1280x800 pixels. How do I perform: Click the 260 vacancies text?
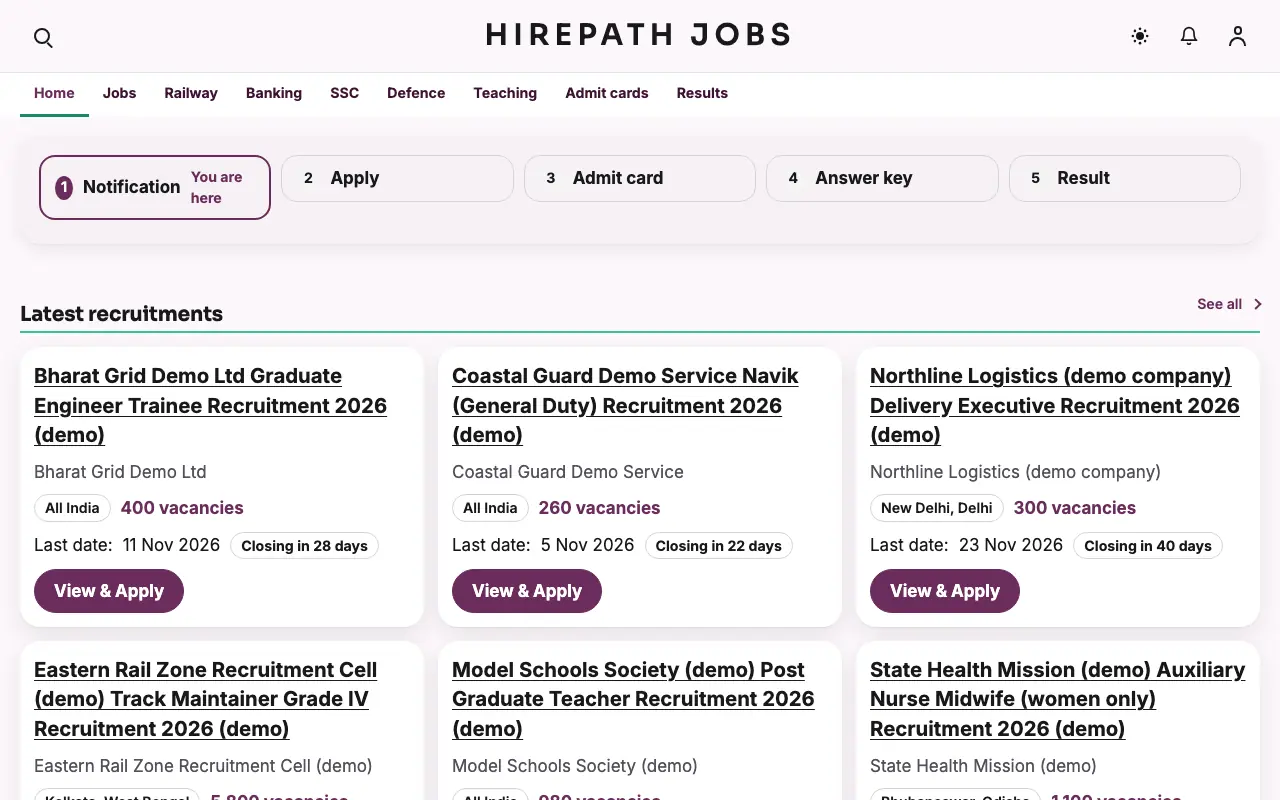pos(599,508)
